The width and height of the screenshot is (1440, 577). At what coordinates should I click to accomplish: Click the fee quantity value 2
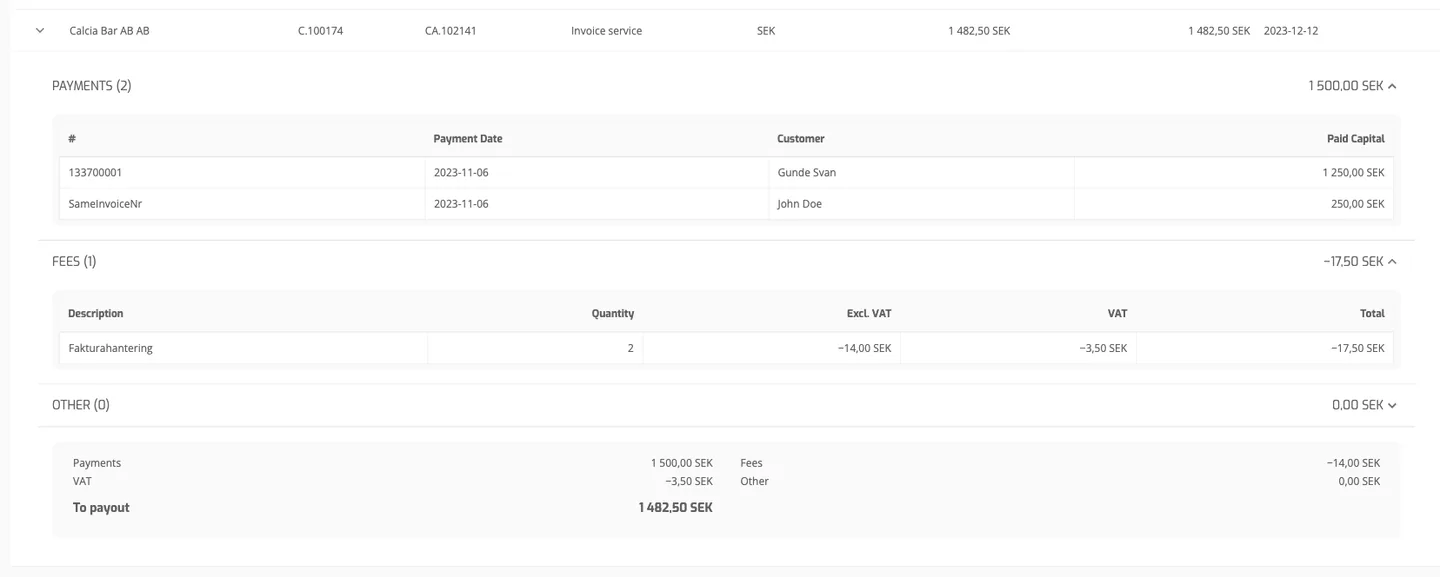click(x=630, y=348)
